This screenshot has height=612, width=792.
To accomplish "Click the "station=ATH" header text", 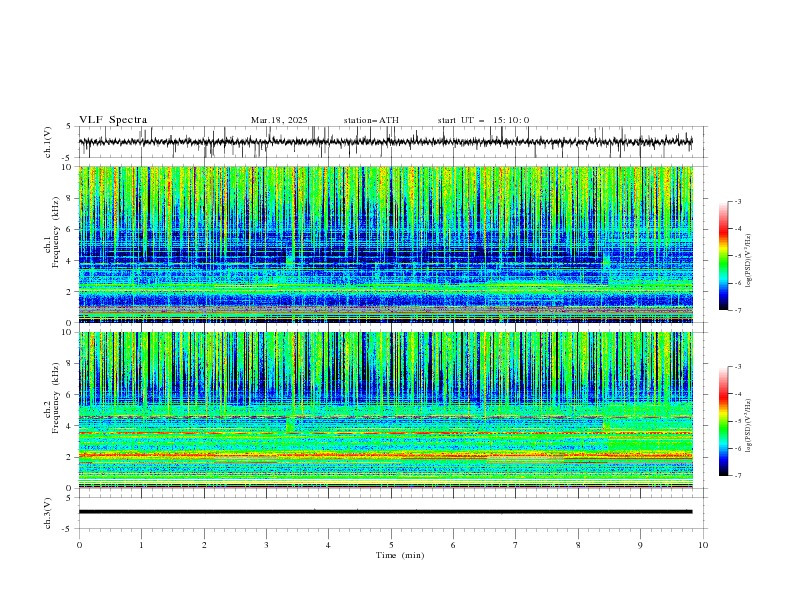I will 371,120.
